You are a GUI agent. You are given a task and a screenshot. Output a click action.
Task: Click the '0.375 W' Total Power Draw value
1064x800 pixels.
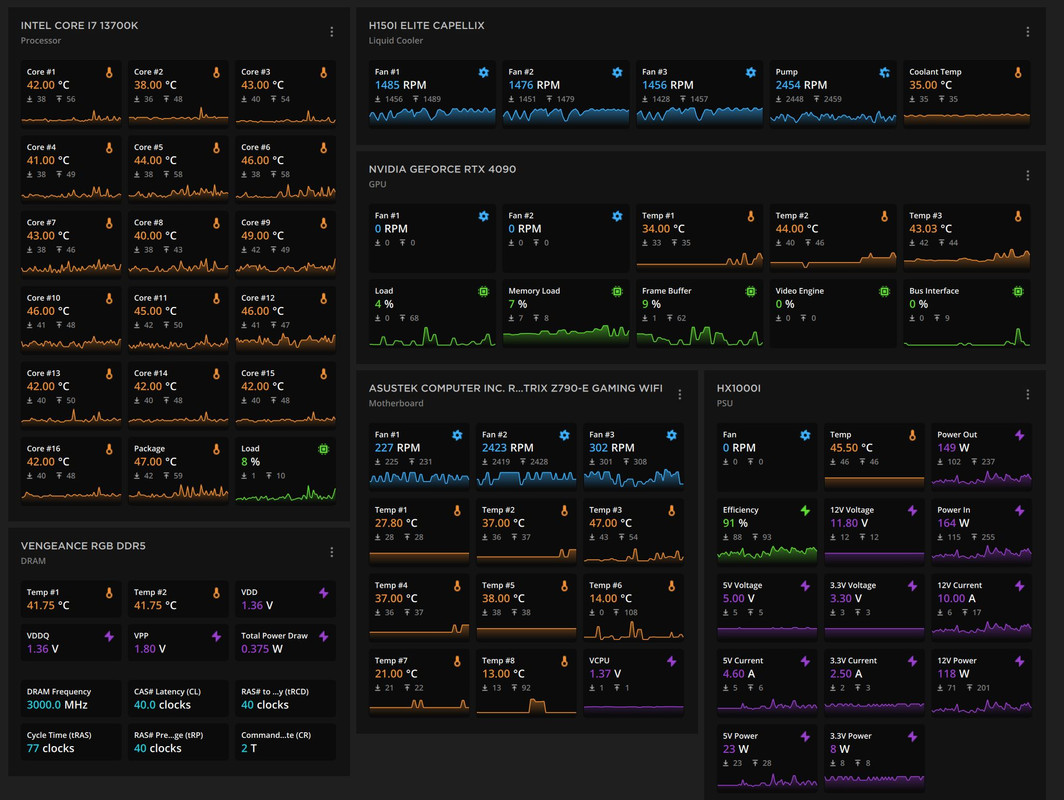coord(261,649)
